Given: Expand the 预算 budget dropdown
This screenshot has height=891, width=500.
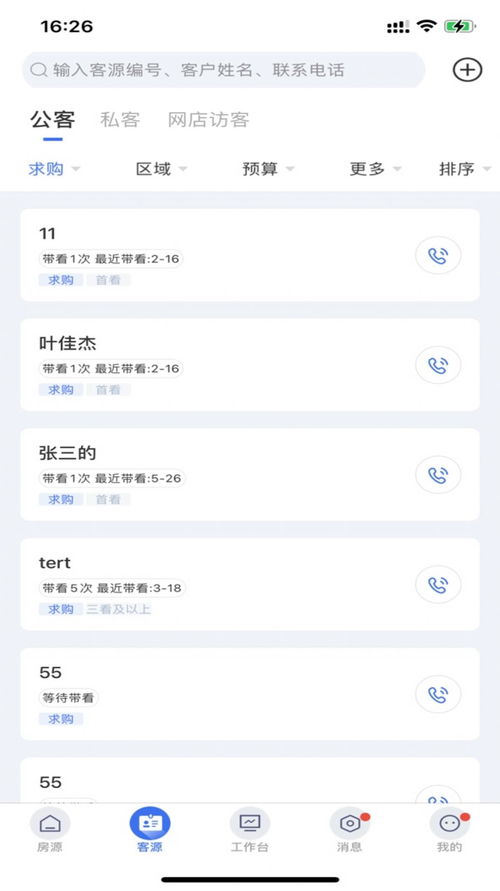Looking at the screenshot, I should coord(268,169).
